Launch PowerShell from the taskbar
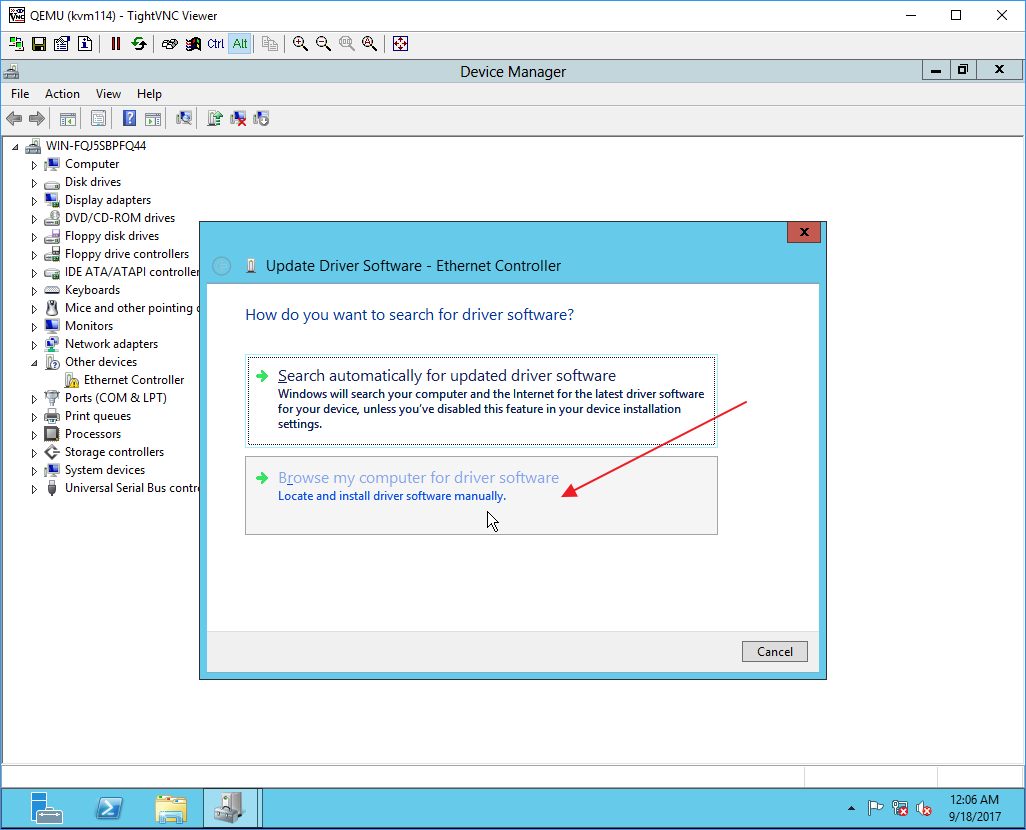 109,808
